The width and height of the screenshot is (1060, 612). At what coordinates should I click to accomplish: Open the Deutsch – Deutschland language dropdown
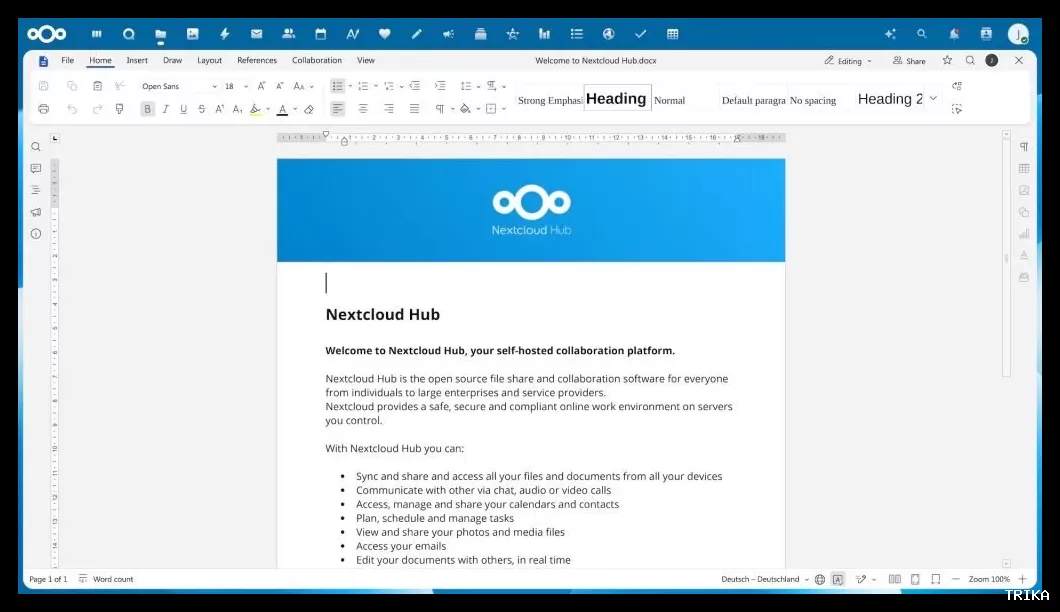765,580
